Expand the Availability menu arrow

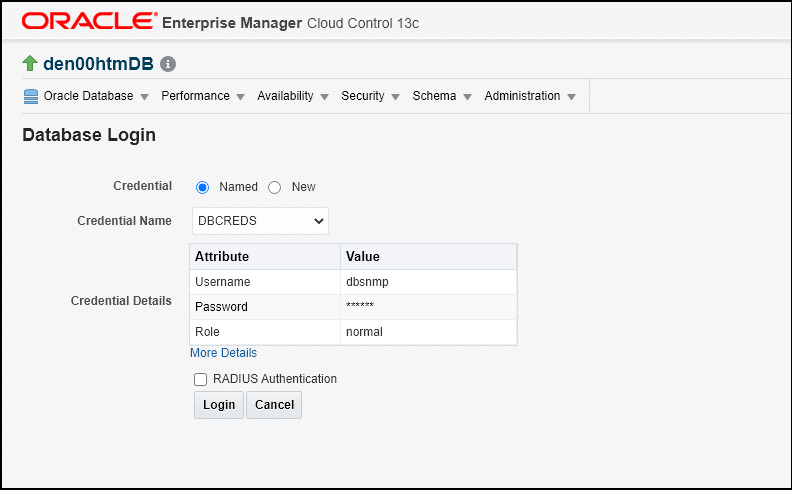pyautogui.click(x=324, y=97)
